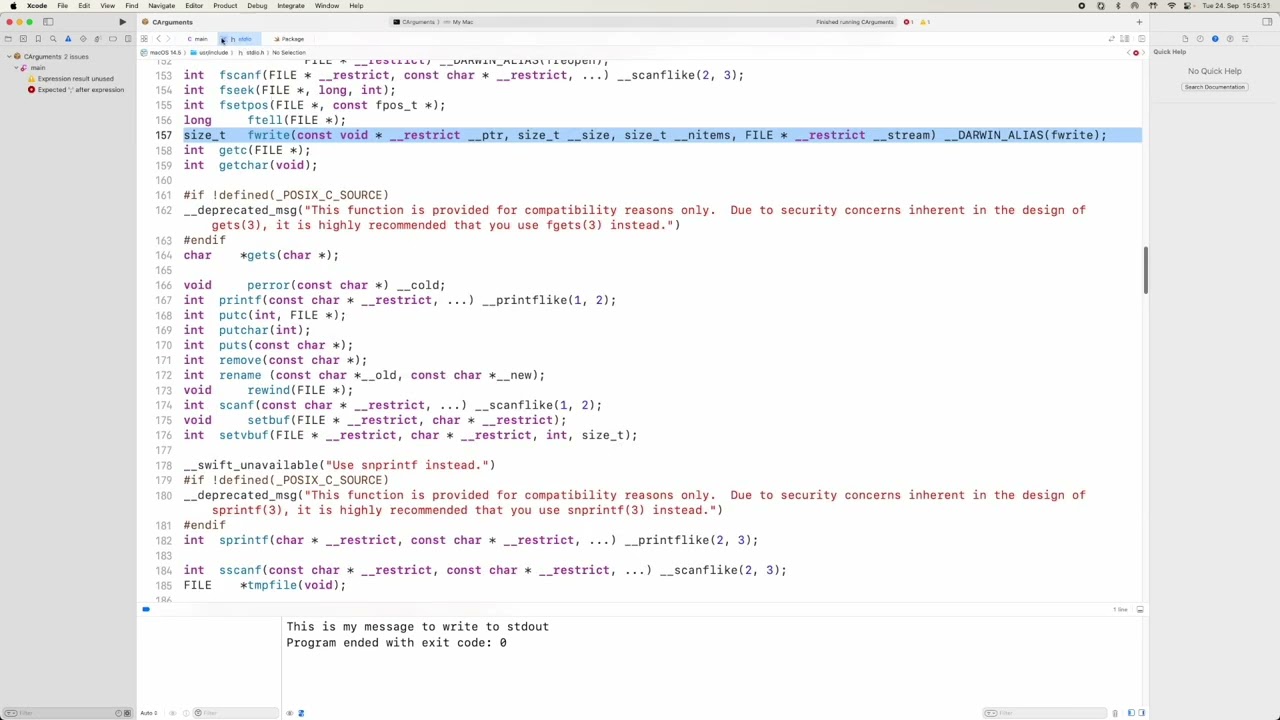This screenshot has height=720, width=1280.
Task: Open the Product menu
Action: pyautogui.click(x=225, y=6)
